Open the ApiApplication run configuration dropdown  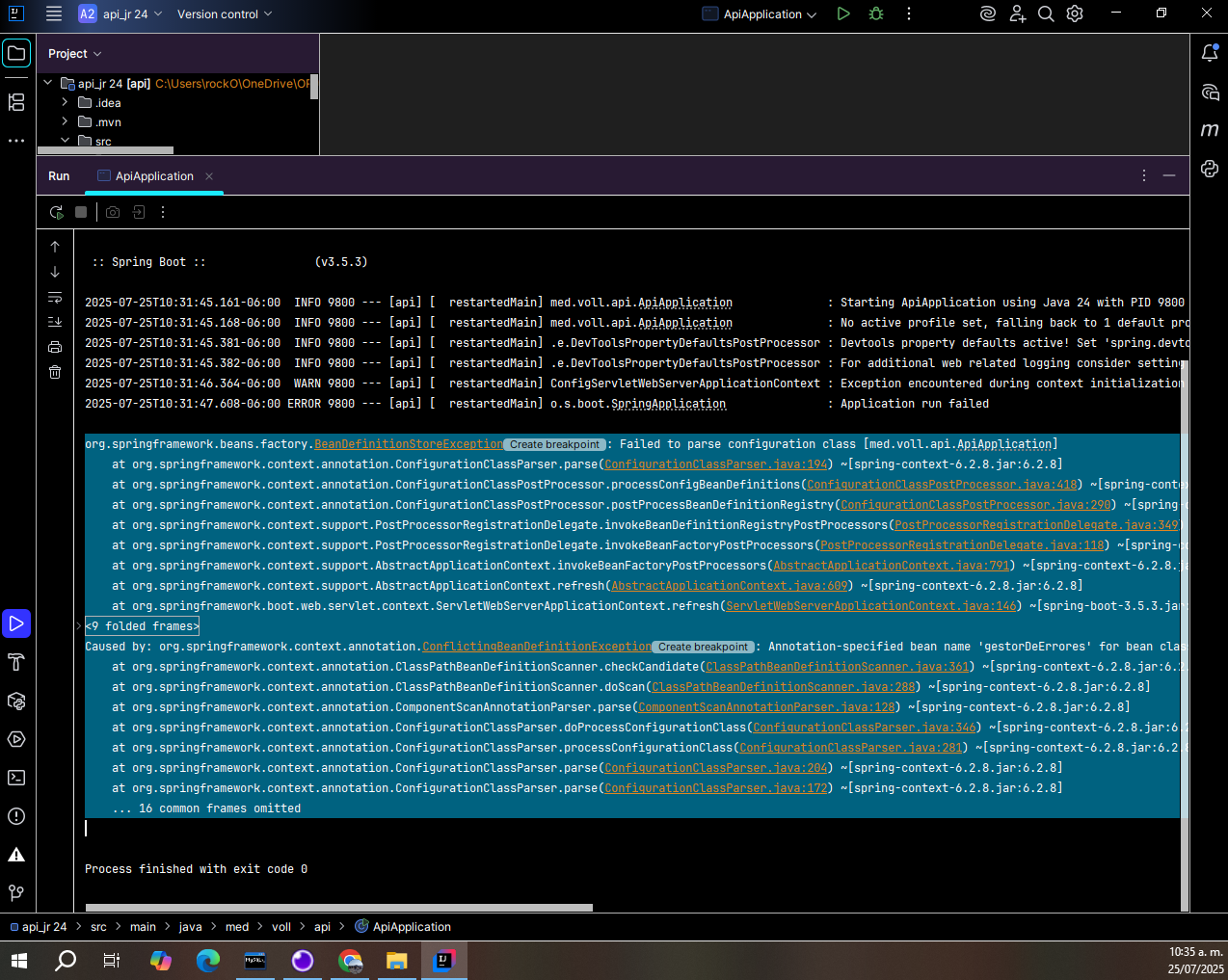pos(760,13)
